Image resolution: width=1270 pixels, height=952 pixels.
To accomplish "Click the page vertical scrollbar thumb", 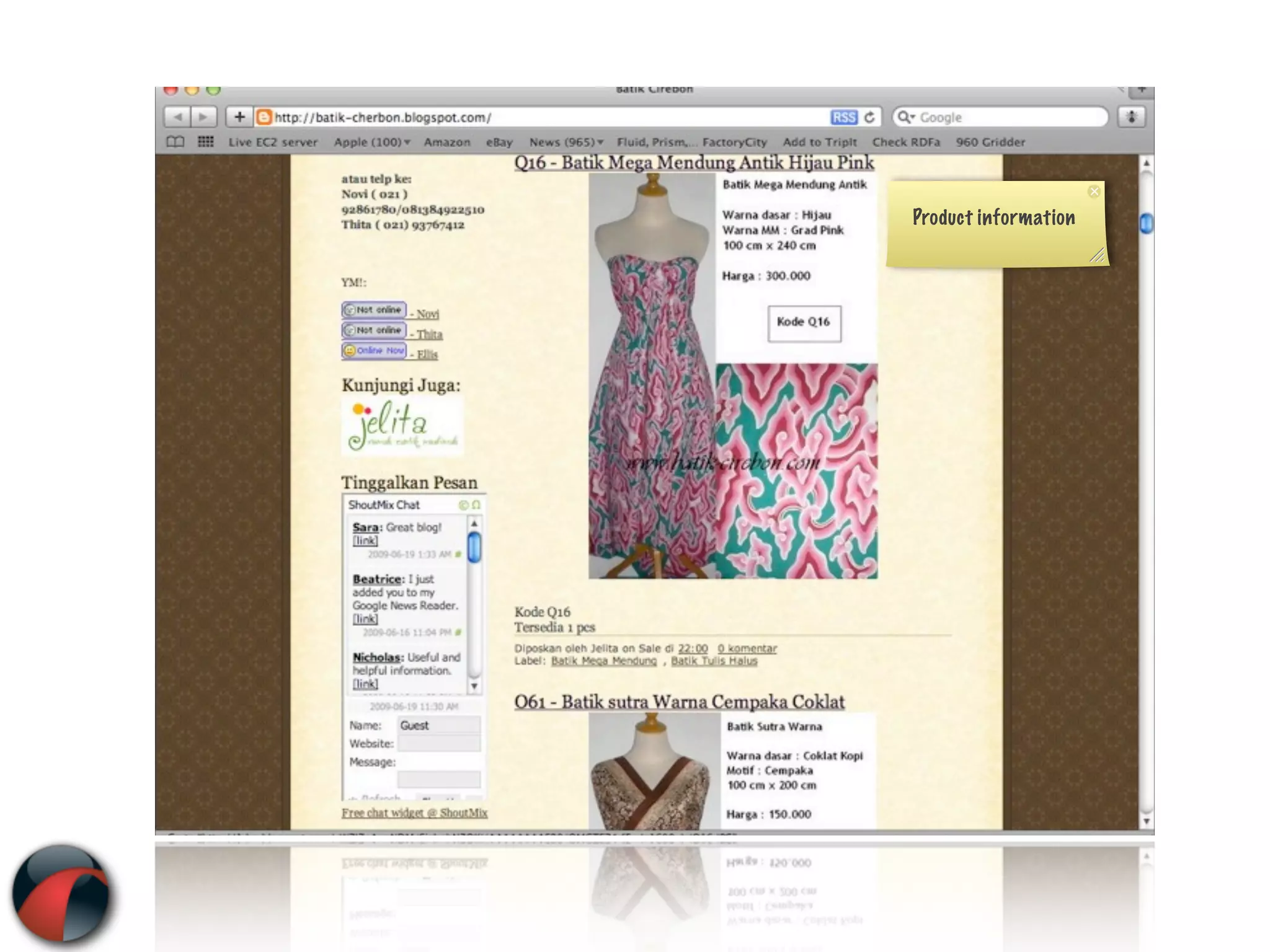I will tap(1147, 223).
